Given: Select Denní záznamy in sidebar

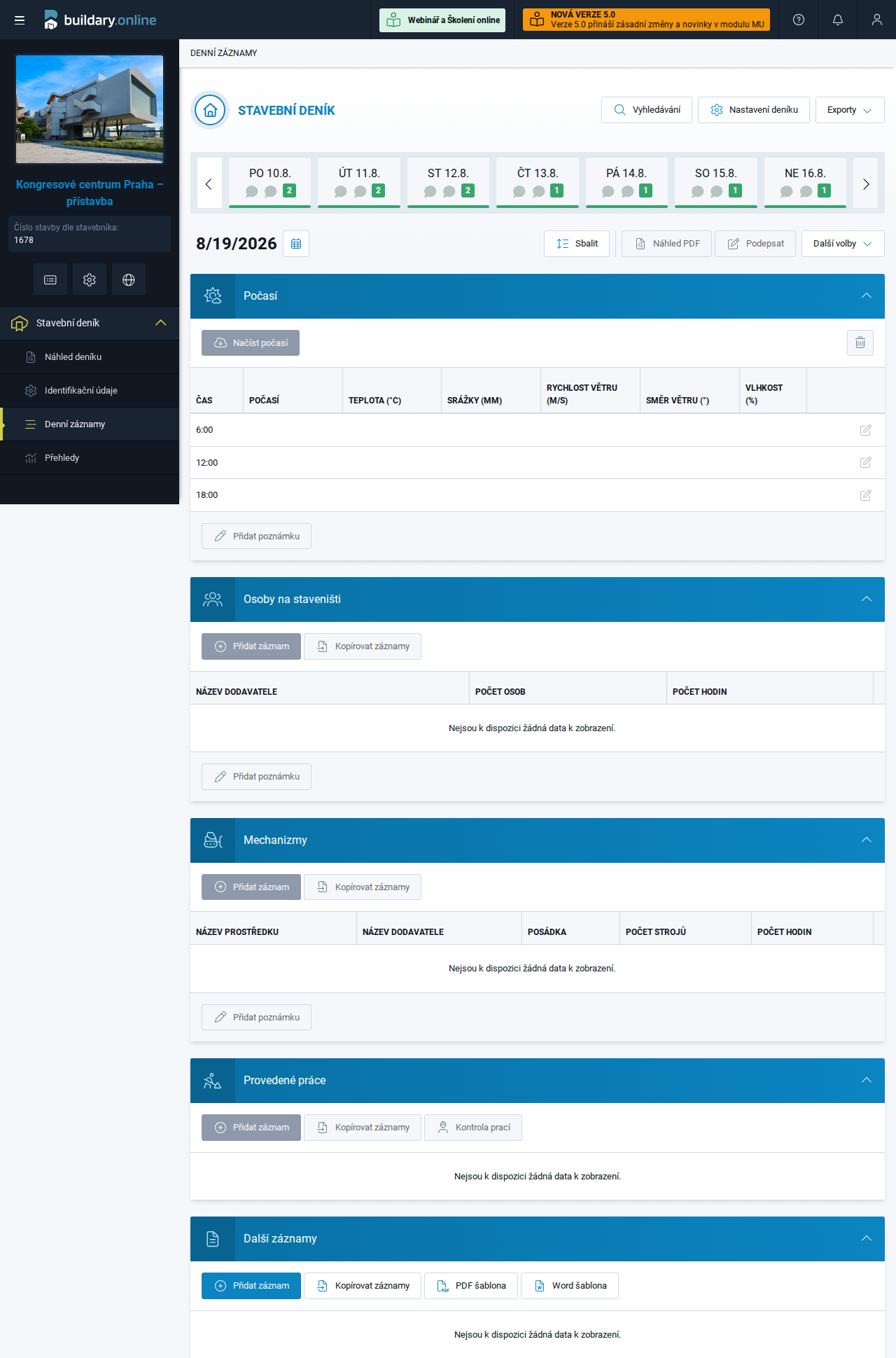Looking at the screenshot, I should coord(90,424).
